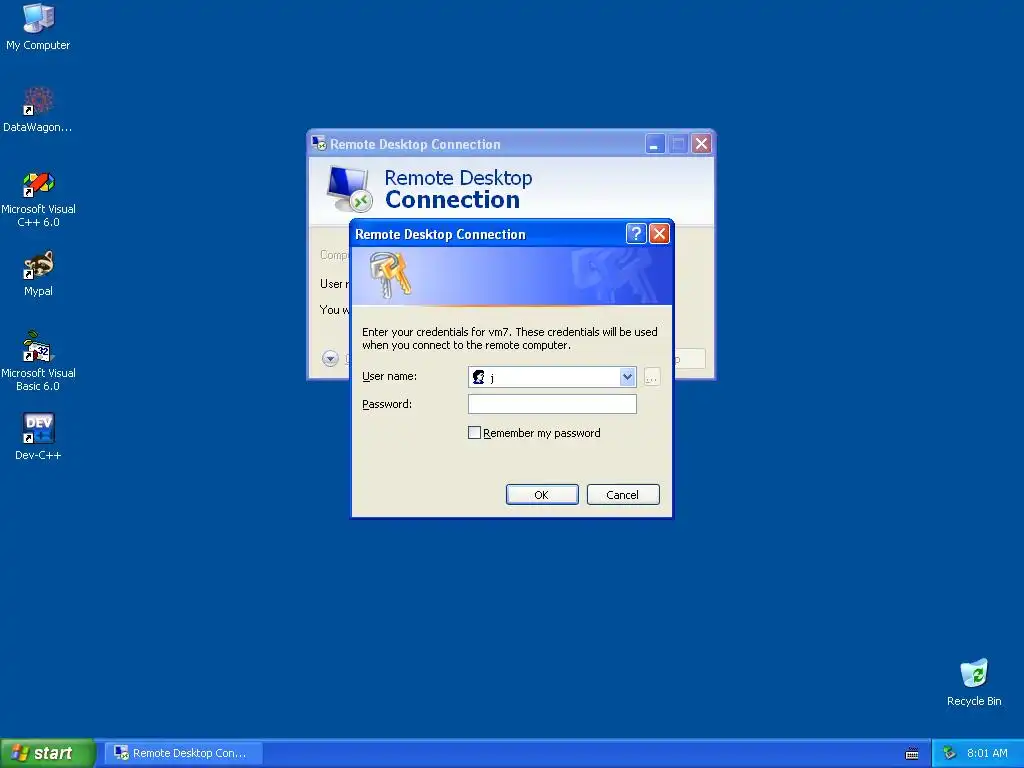Select the Recycle Bin icon
Viewport: 1024px width, 768px height.
(974, 682)
